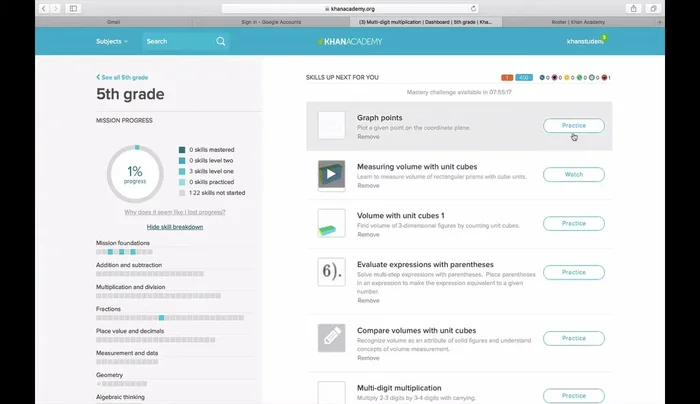Screen dimensions: 700x404
Task: Click in the Search input field
Action: 177,42
